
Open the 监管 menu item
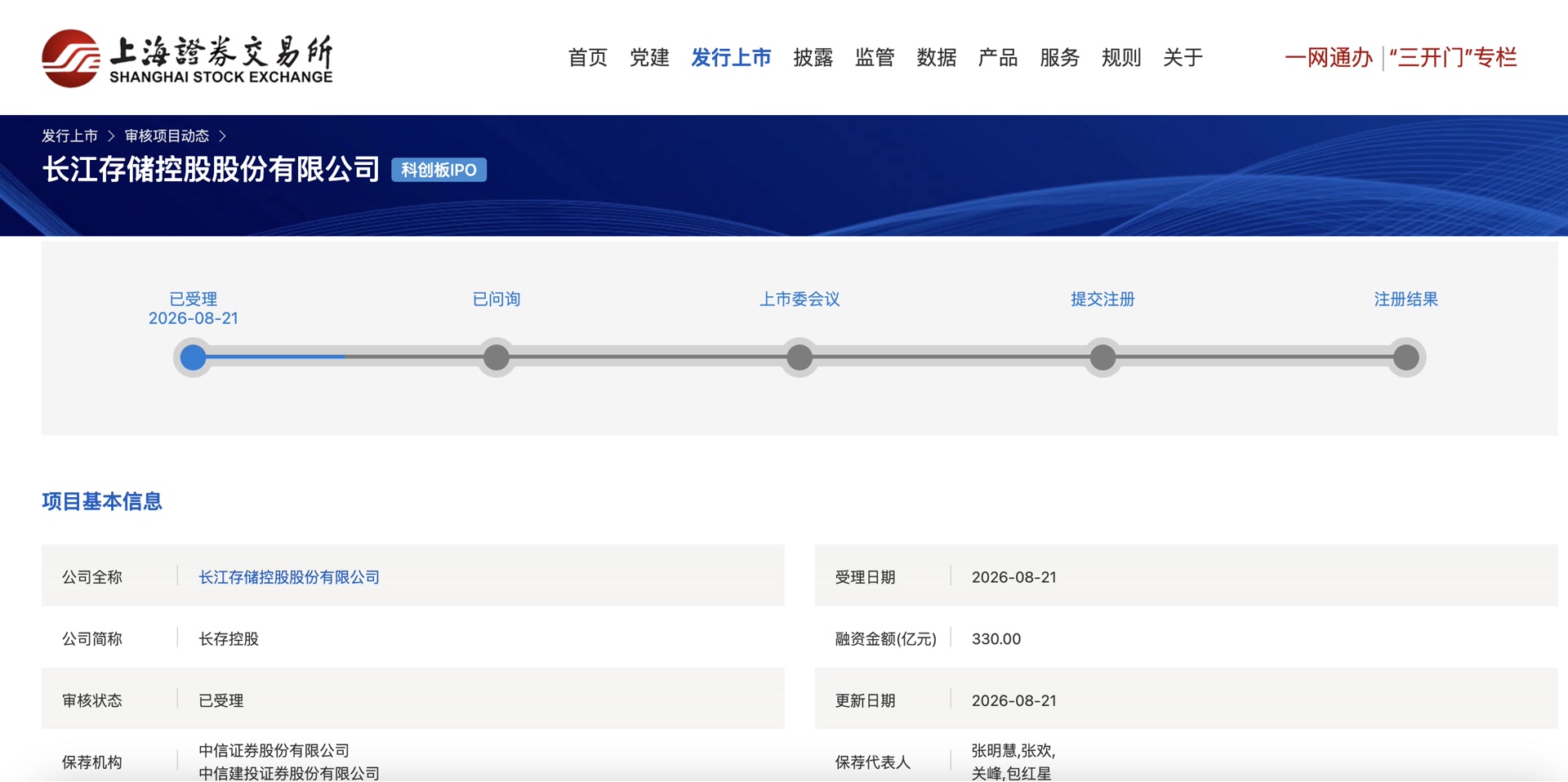875,58
